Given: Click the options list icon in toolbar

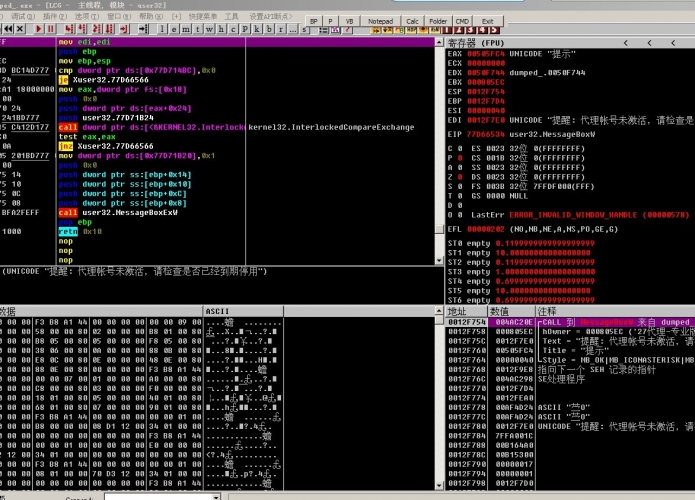Looking at the screenshot, I should click(x=324, y=30).
